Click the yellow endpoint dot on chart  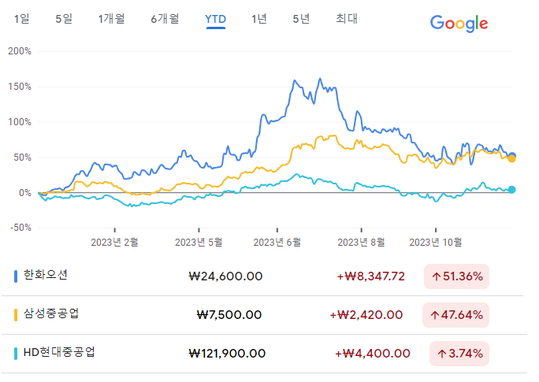pyautogui.click(x=512, y=159)
